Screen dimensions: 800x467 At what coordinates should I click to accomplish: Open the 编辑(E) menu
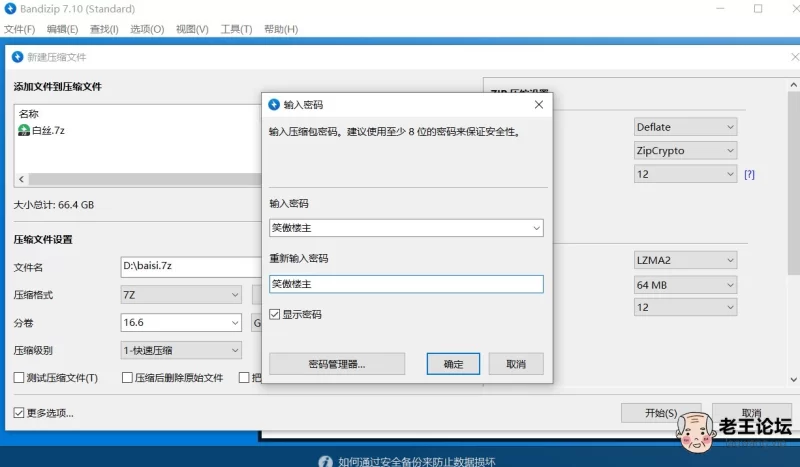pos(62,29)
